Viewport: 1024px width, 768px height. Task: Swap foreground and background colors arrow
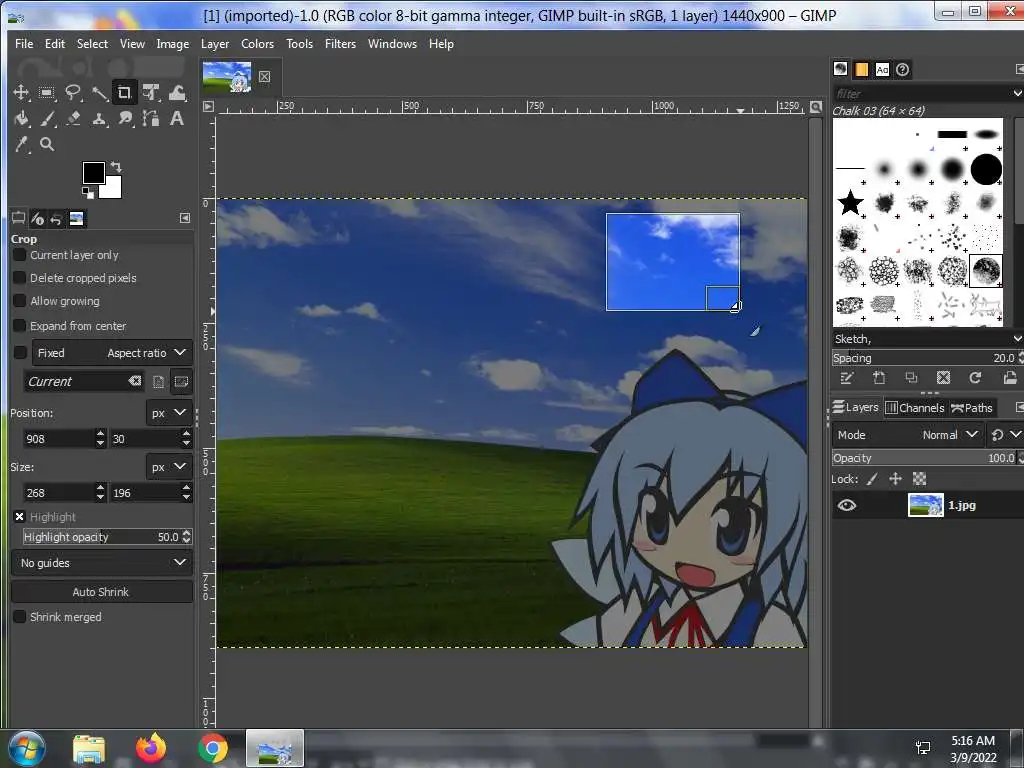[116, 167]
